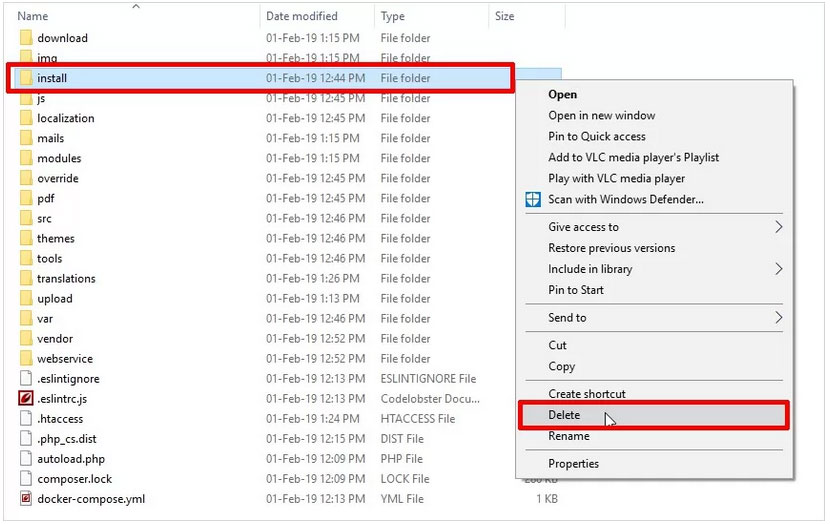The image size is (830, 524).
Task: Expand the Give access to submenu arrow
Action: pos(779,227)
